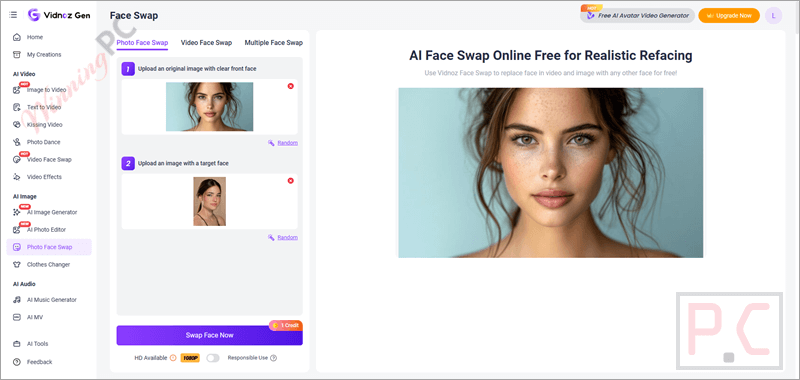
Task: Open Clothes Changer in sidebar
Action: tap(48, 265)
